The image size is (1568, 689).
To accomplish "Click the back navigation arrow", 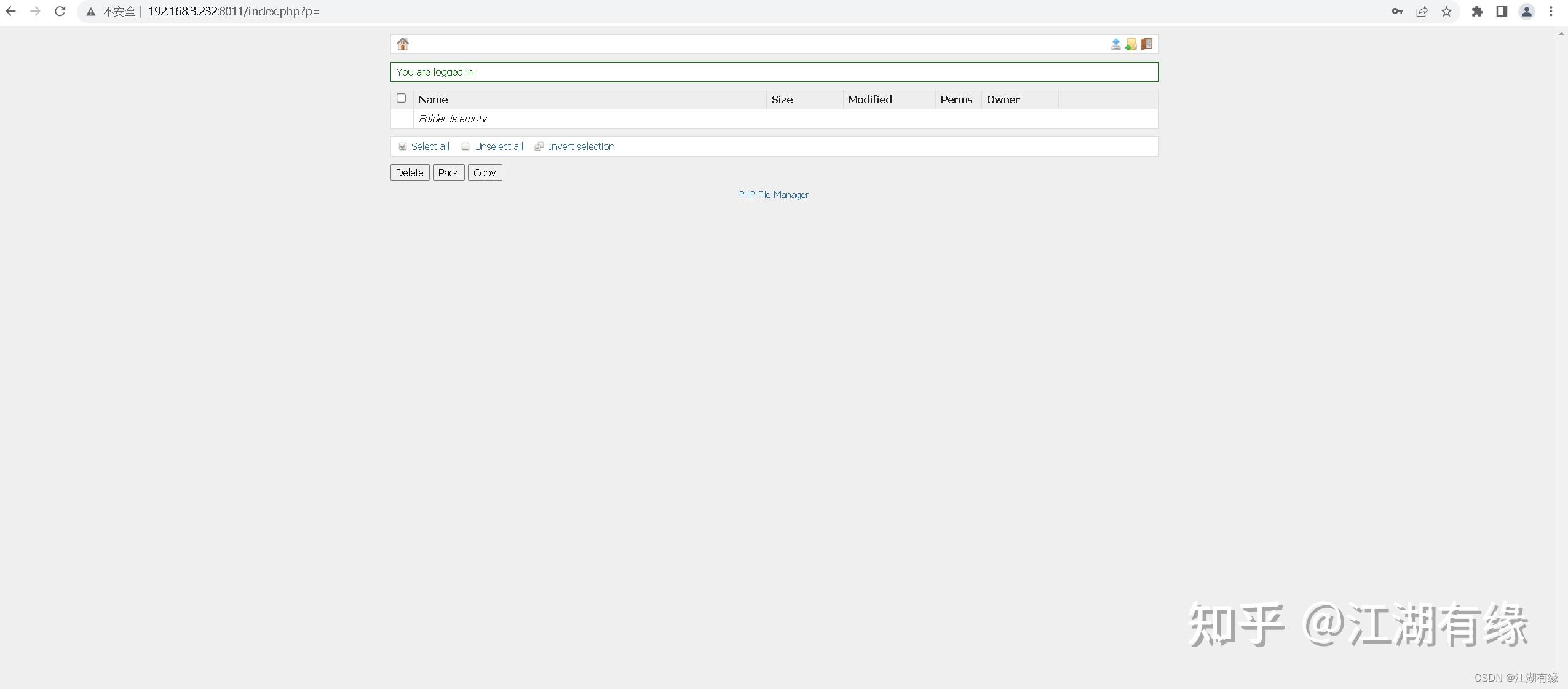I will [11, 11].
